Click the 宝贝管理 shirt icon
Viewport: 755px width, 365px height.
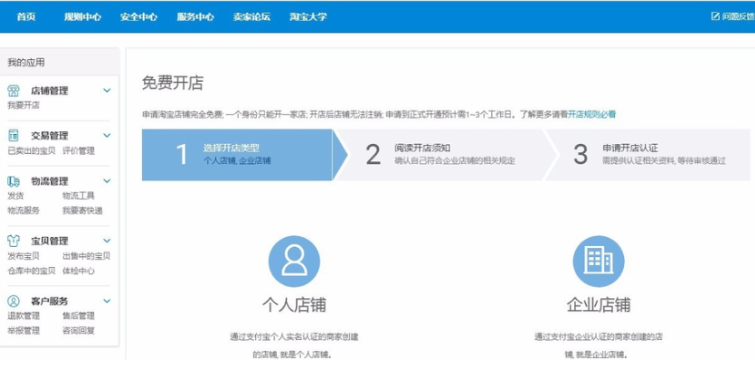click(x=13, y=241)
